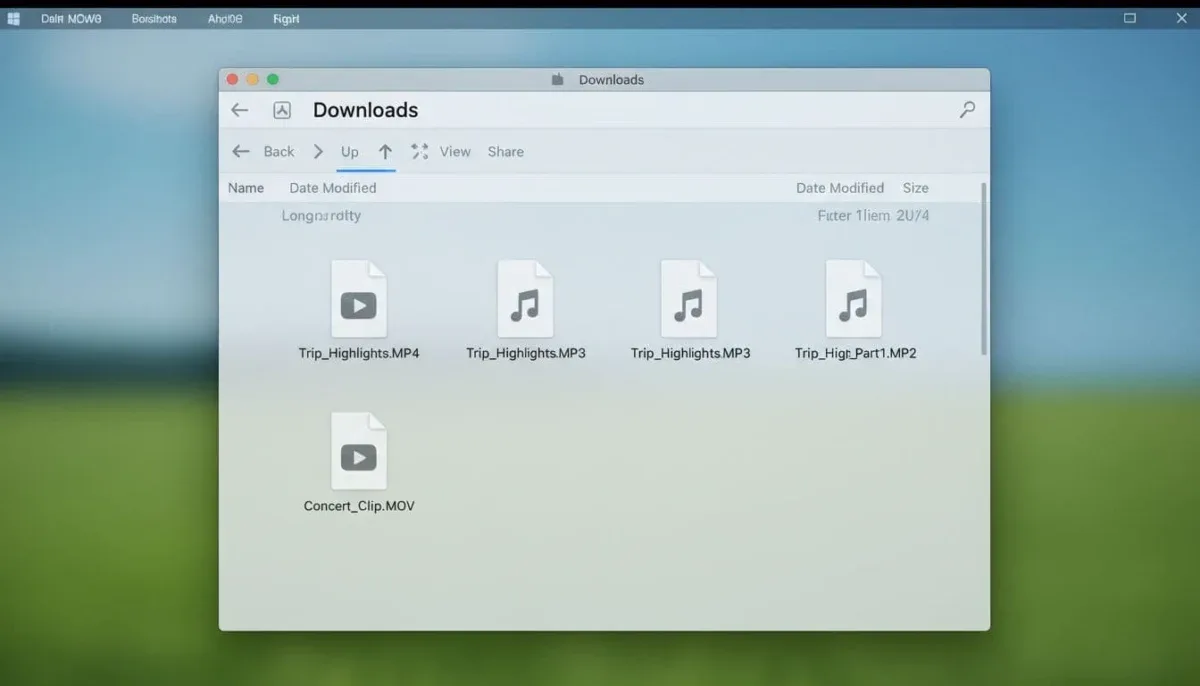Select the second Trip_Highlights.MP3 music icon

pos(689,297)
